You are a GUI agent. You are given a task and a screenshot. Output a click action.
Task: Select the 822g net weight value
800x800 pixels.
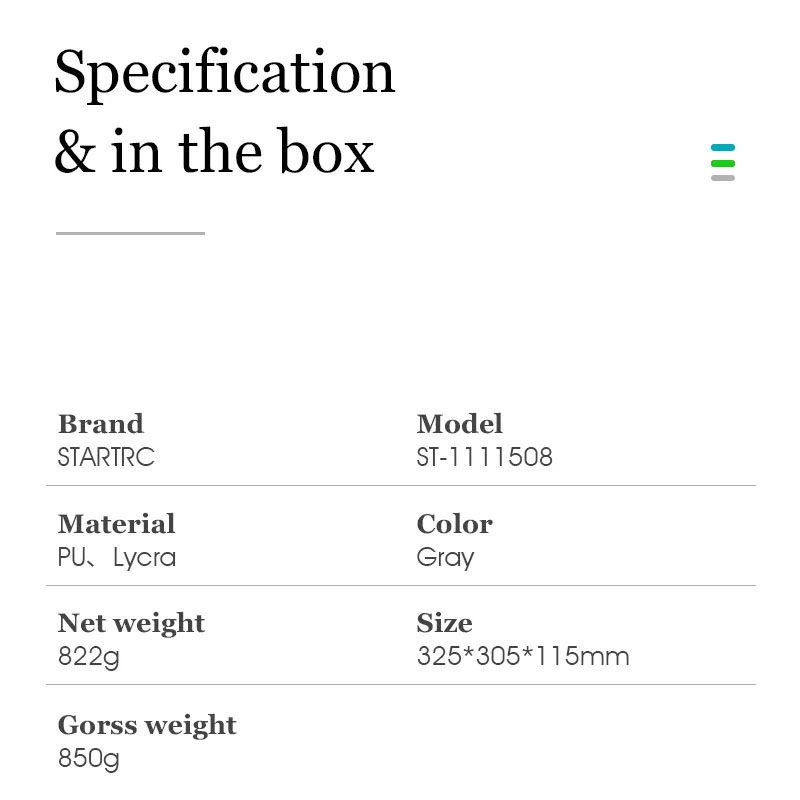tap(89, 657)
